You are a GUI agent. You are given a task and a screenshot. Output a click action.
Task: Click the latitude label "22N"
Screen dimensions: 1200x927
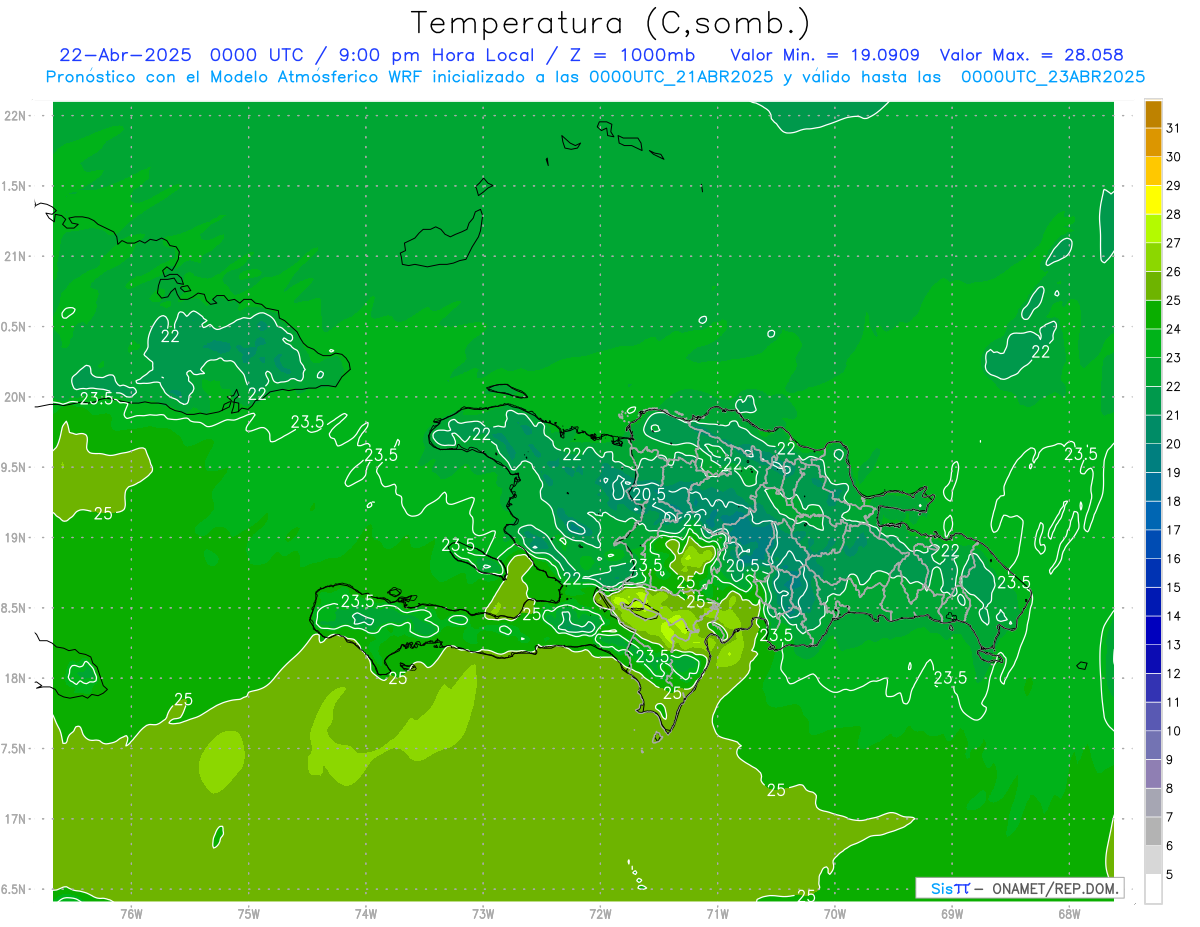point(16,116)
